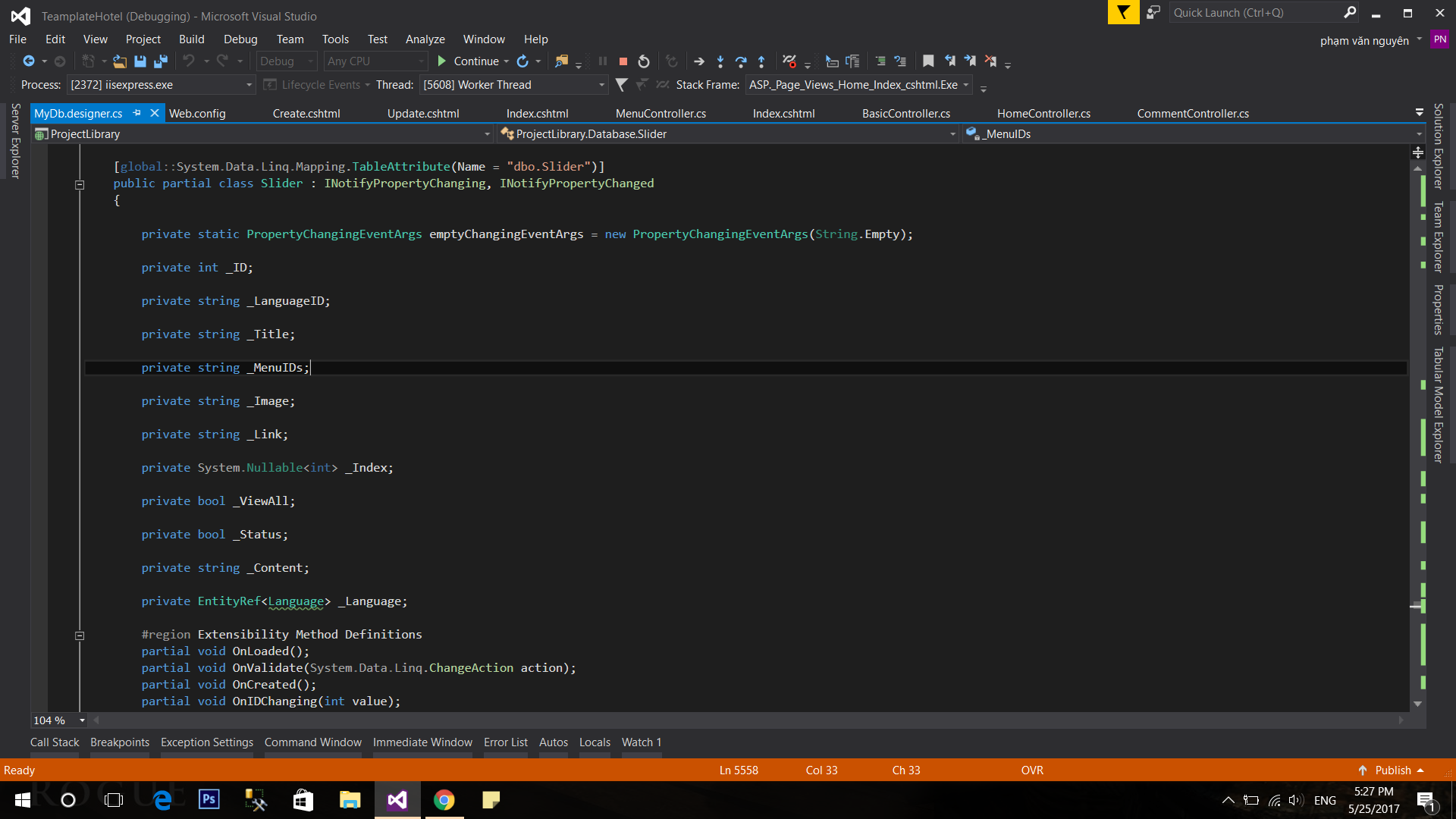The image size is (1456, 819).
Task: Click the vertical scrollbar down arrow
Action: [1417, 704]
